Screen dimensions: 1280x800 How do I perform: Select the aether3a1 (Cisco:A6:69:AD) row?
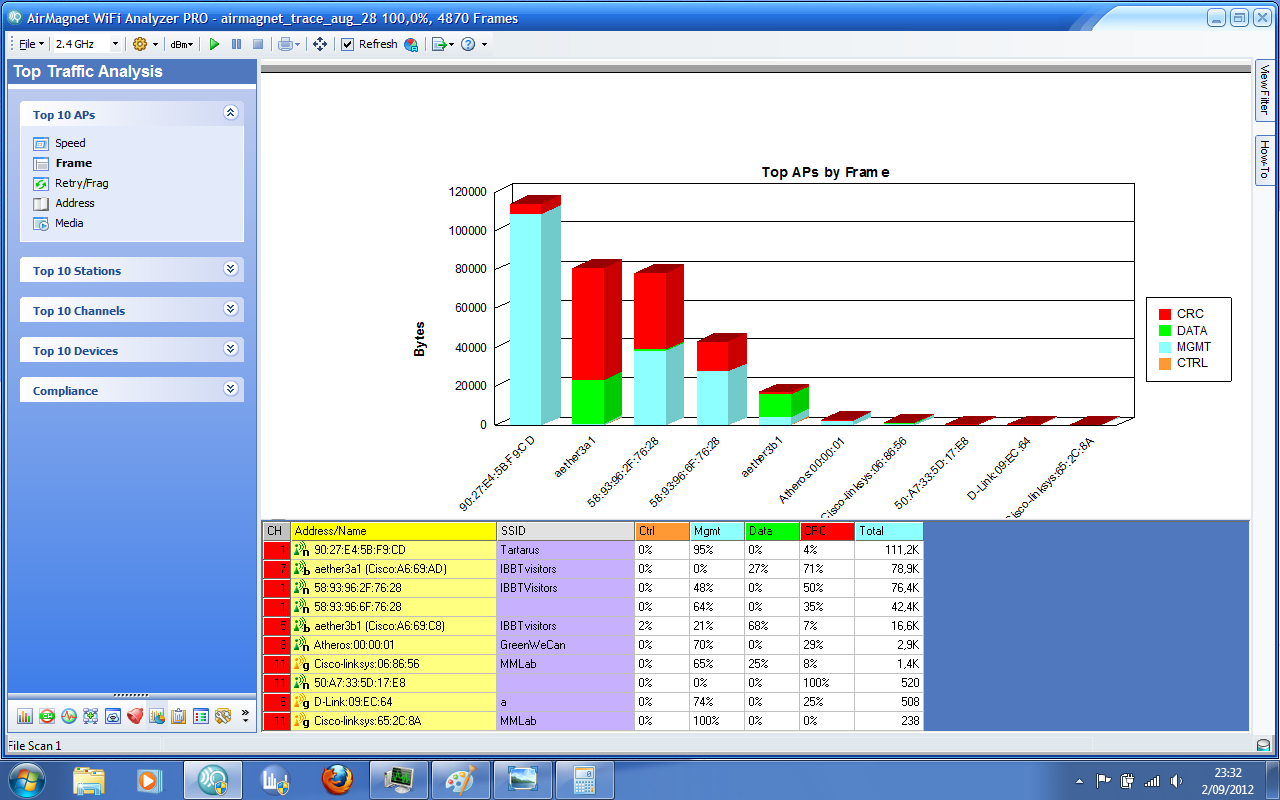592,569
